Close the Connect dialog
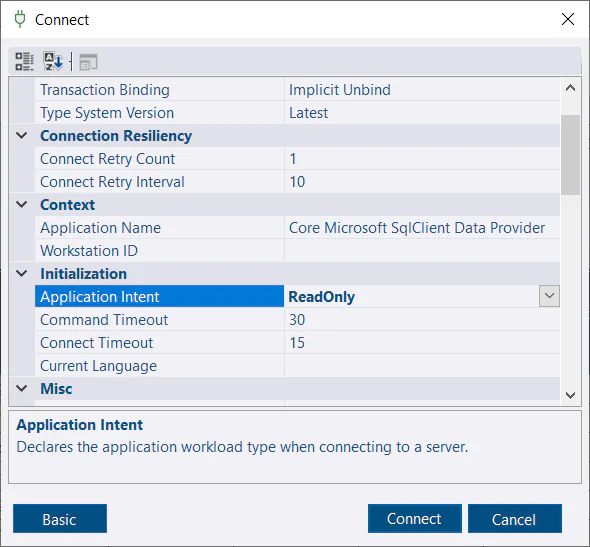Viewport: 590px width, 547px height. (x=567, y=19)
